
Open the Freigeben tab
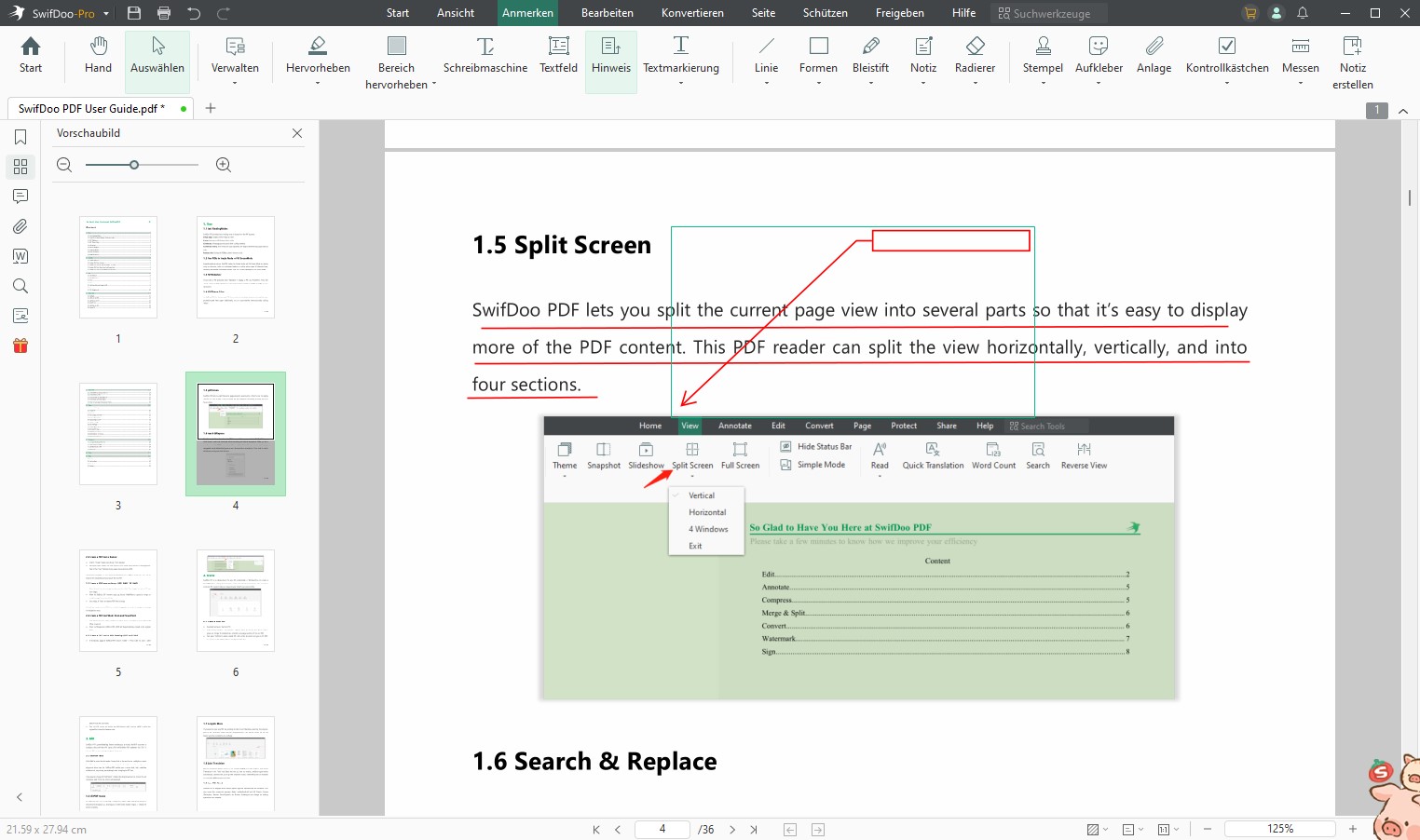(900, 13)
